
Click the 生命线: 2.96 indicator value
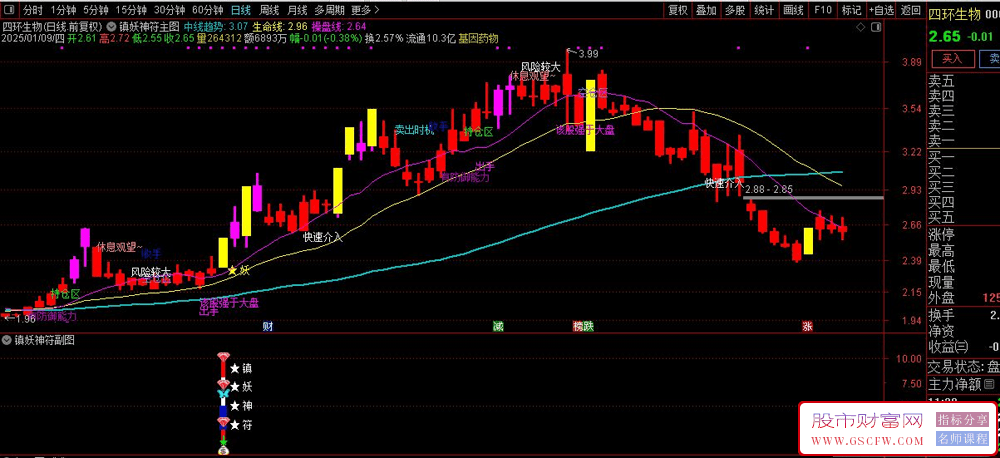[280, 27]
